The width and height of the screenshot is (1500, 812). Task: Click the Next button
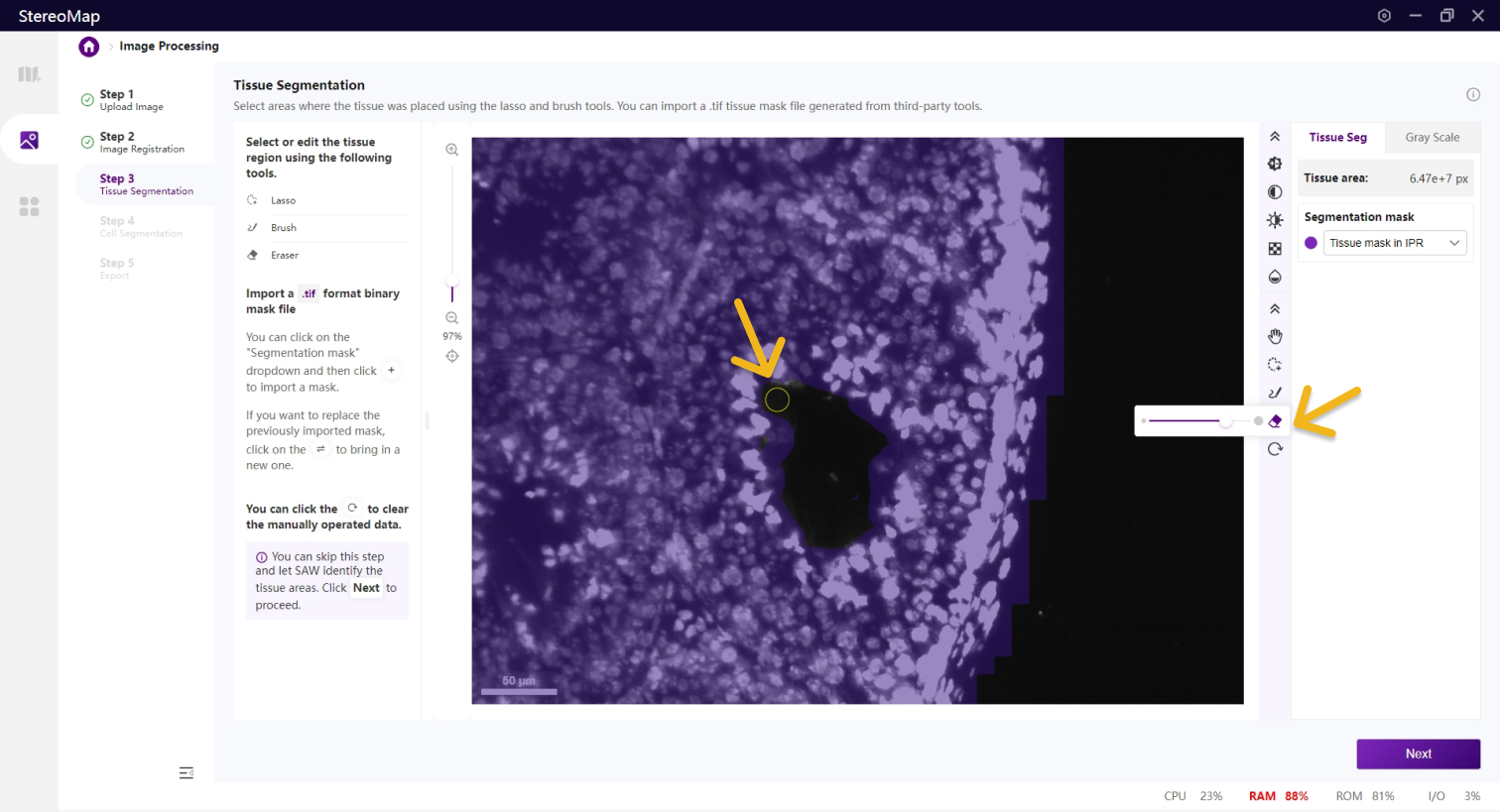coord(1418,754)
